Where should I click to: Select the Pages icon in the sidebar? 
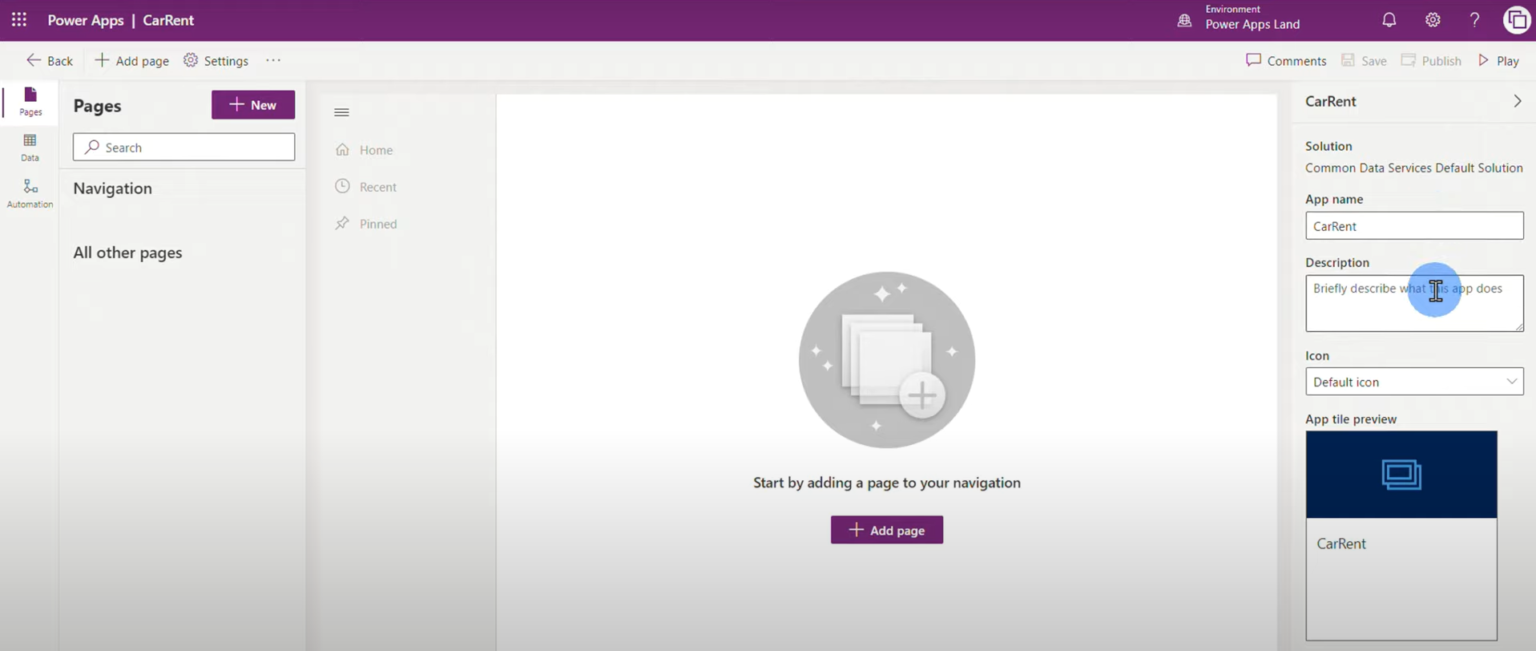click(30, 102)
